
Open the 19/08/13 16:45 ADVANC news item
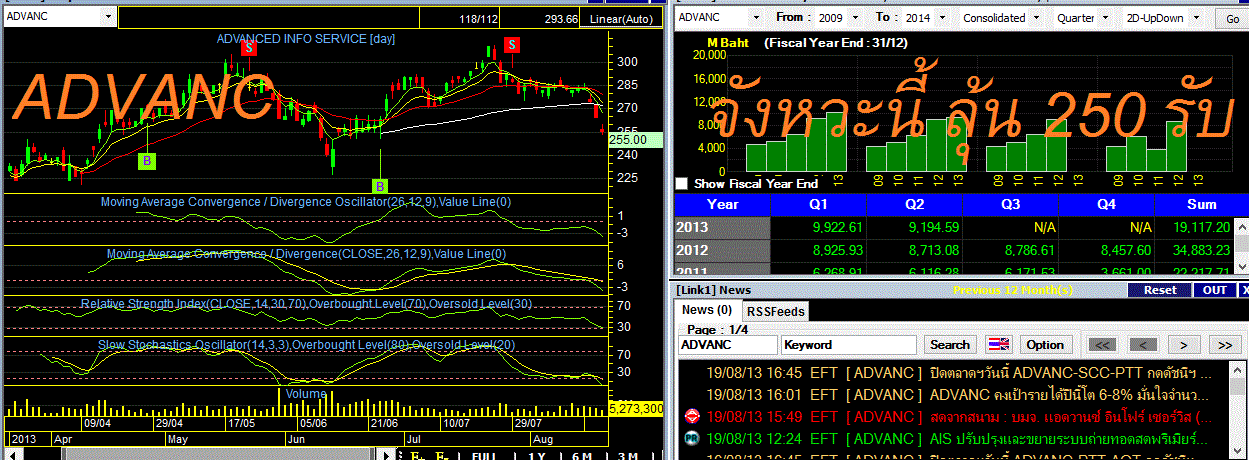pyautogui.click(x=952, y=372)
